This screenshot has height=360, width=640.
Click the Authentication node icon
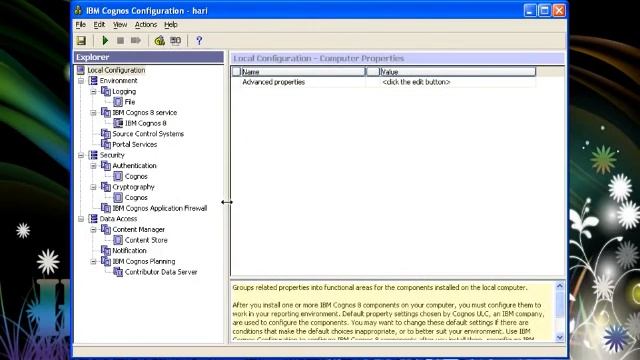coord(106,166)
